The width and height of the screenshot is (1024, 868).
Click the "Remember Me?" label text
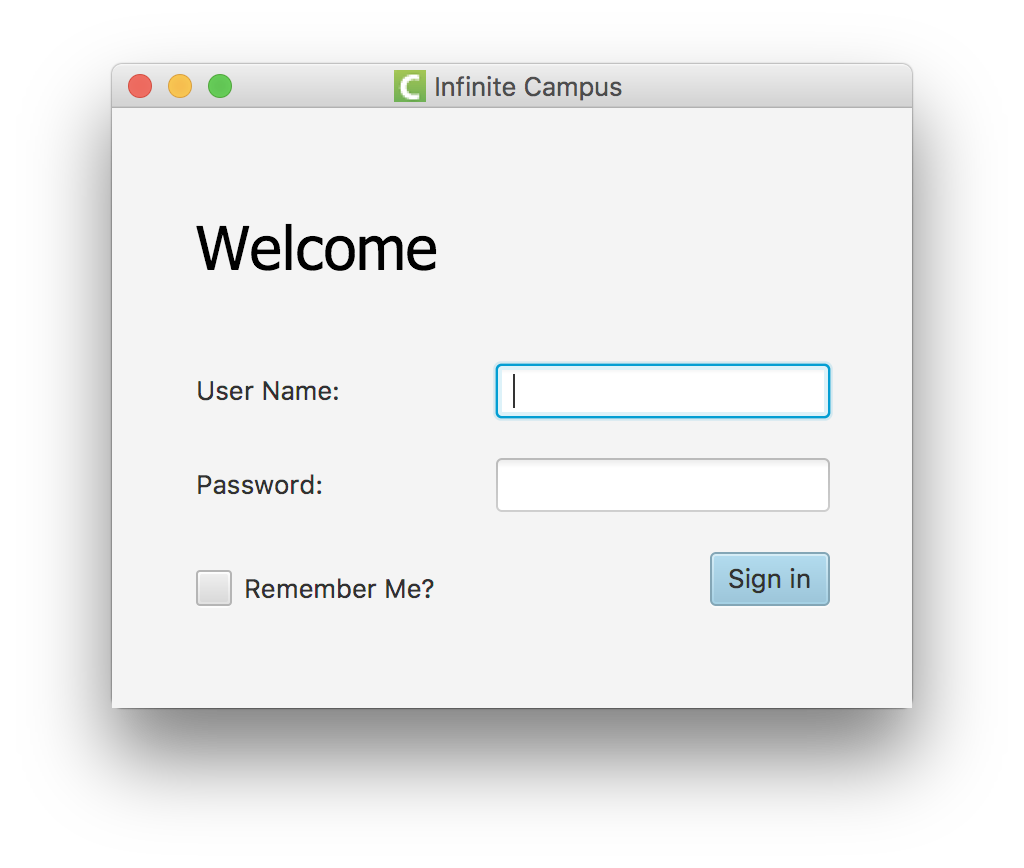click(339, 589)
